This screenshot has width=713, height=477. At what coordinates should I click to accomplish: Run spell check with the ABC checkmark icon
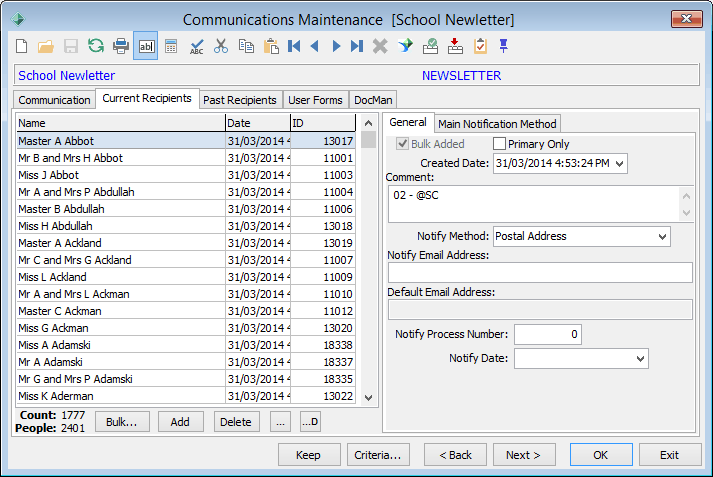point(196,46)
